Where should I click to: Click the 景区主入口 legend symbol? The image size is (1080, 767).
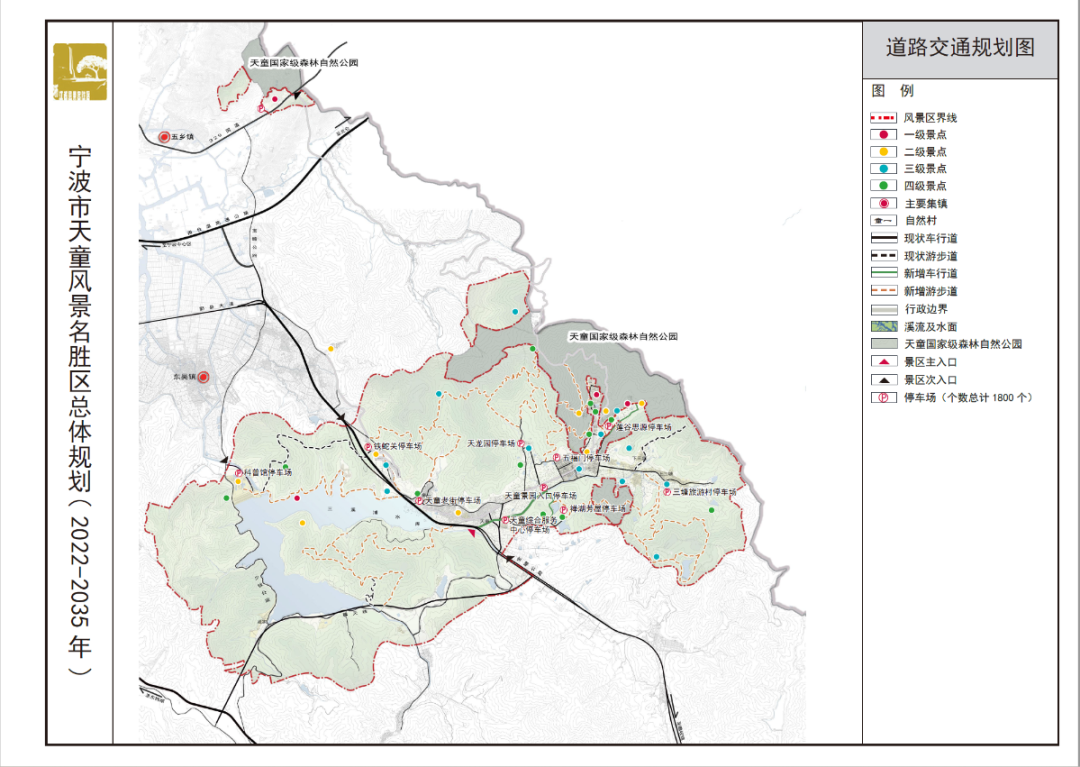pyautogui.click(x=884, y=361)
